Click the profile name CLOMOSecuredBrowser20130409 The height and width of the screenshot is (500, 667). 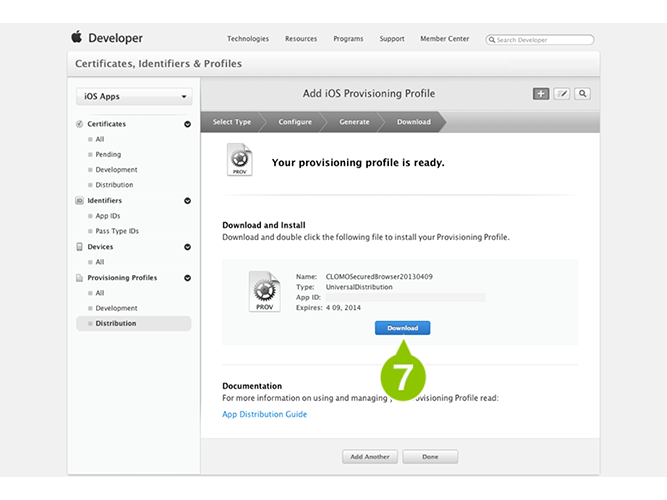[x=379, y=277]
